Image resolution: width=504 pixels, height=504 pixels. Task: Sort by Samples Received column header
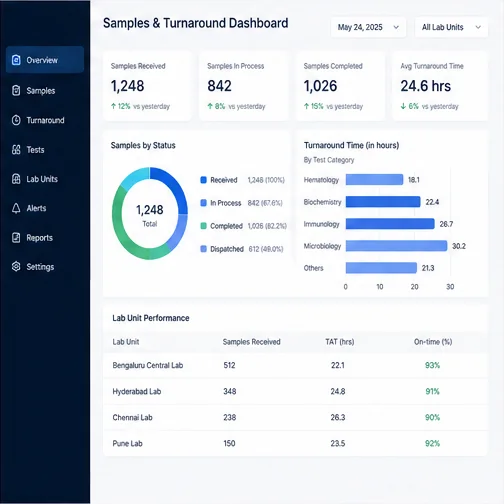tap(252, 342)
